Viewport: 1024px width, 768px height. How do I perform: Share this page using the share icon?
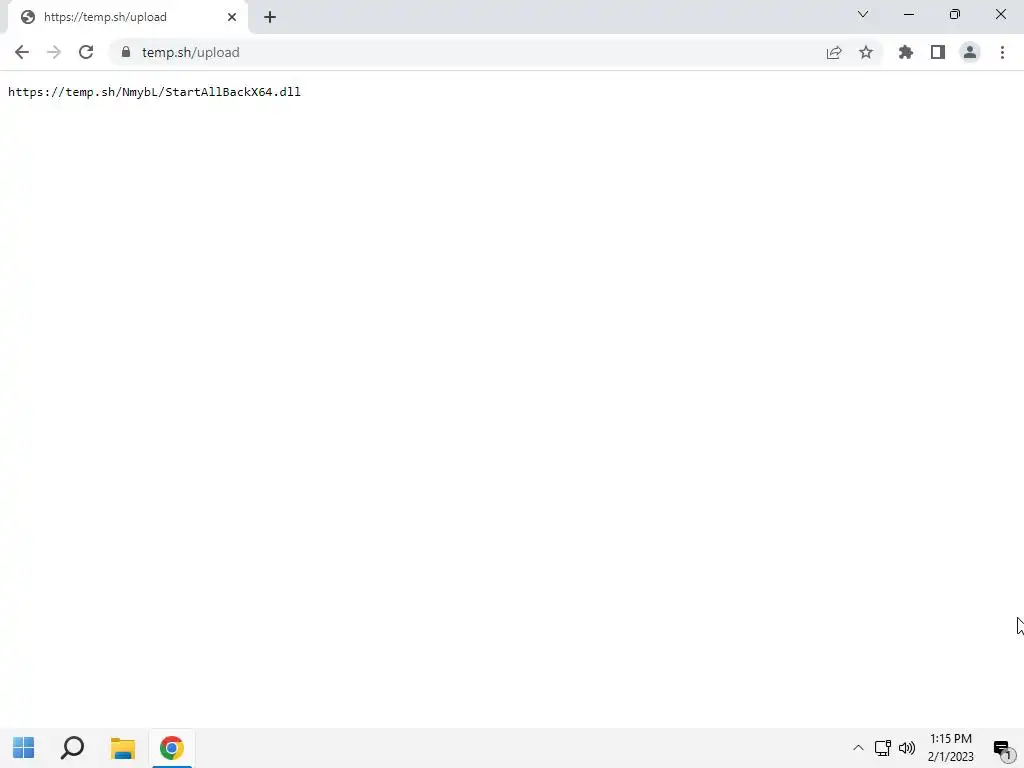point(834,52)
